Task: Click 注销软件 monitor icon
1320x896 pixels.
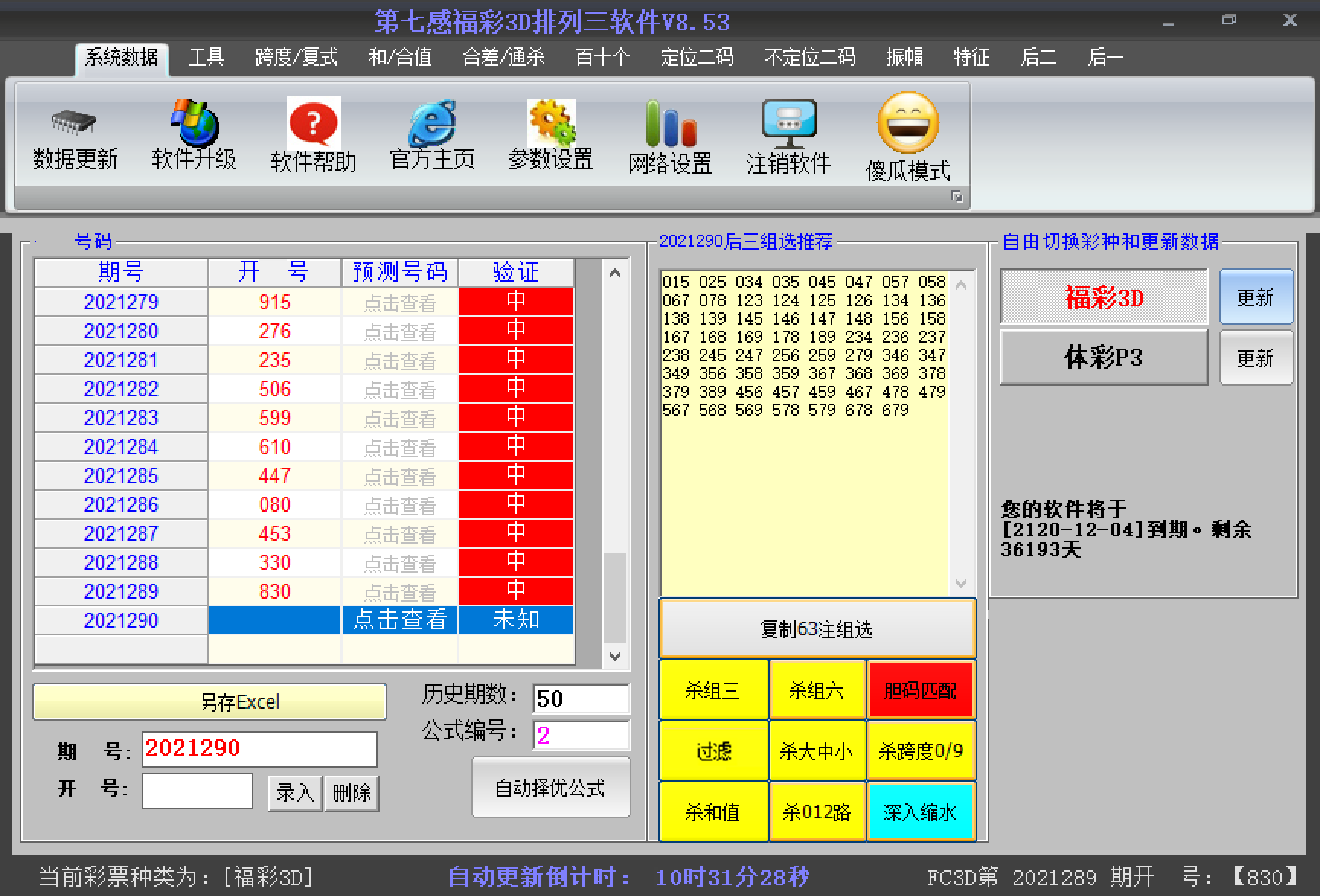Action: click(x=790, y=124)
